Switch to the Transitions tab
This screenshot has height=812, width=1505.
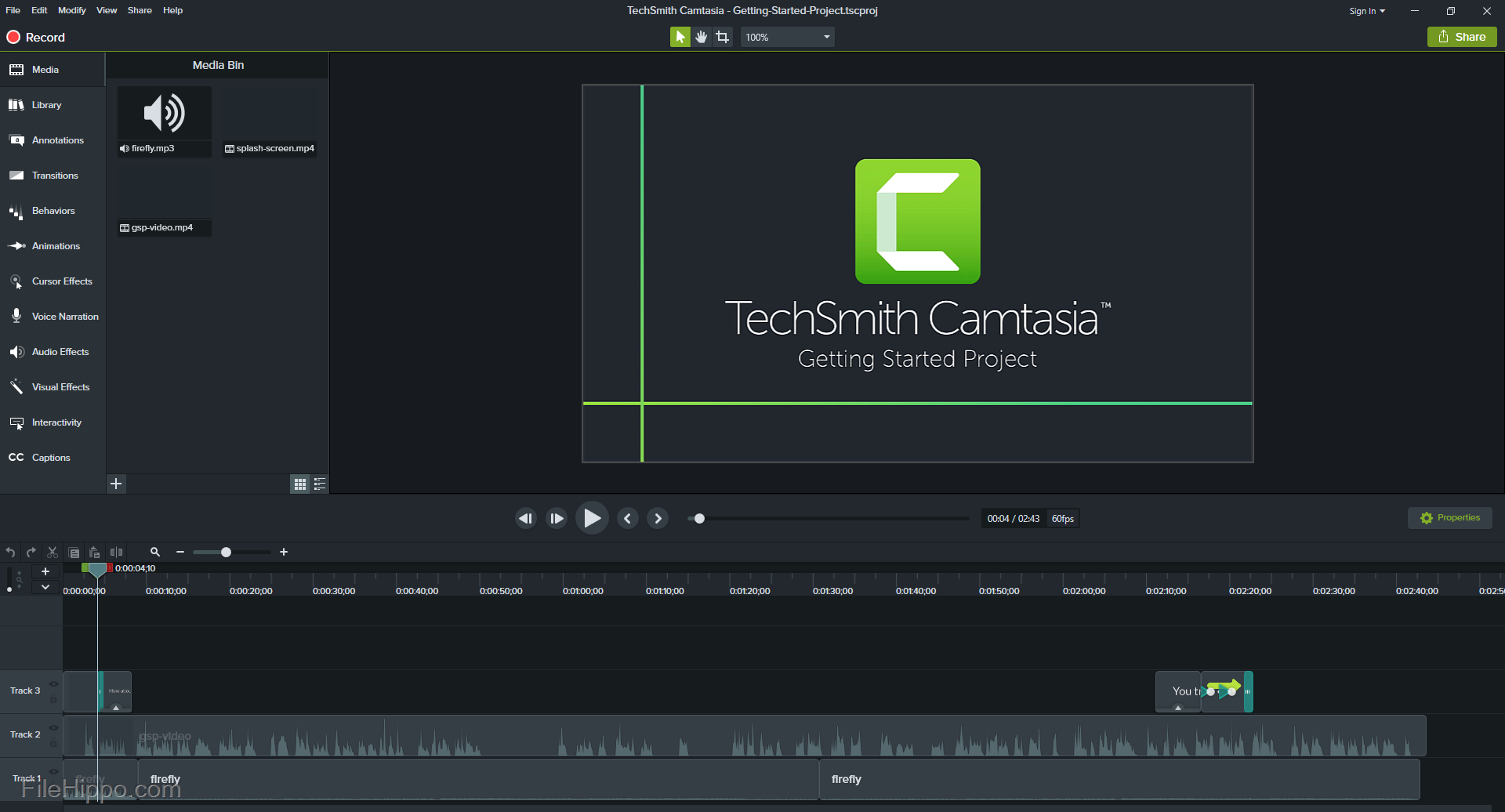coord(56,175)
